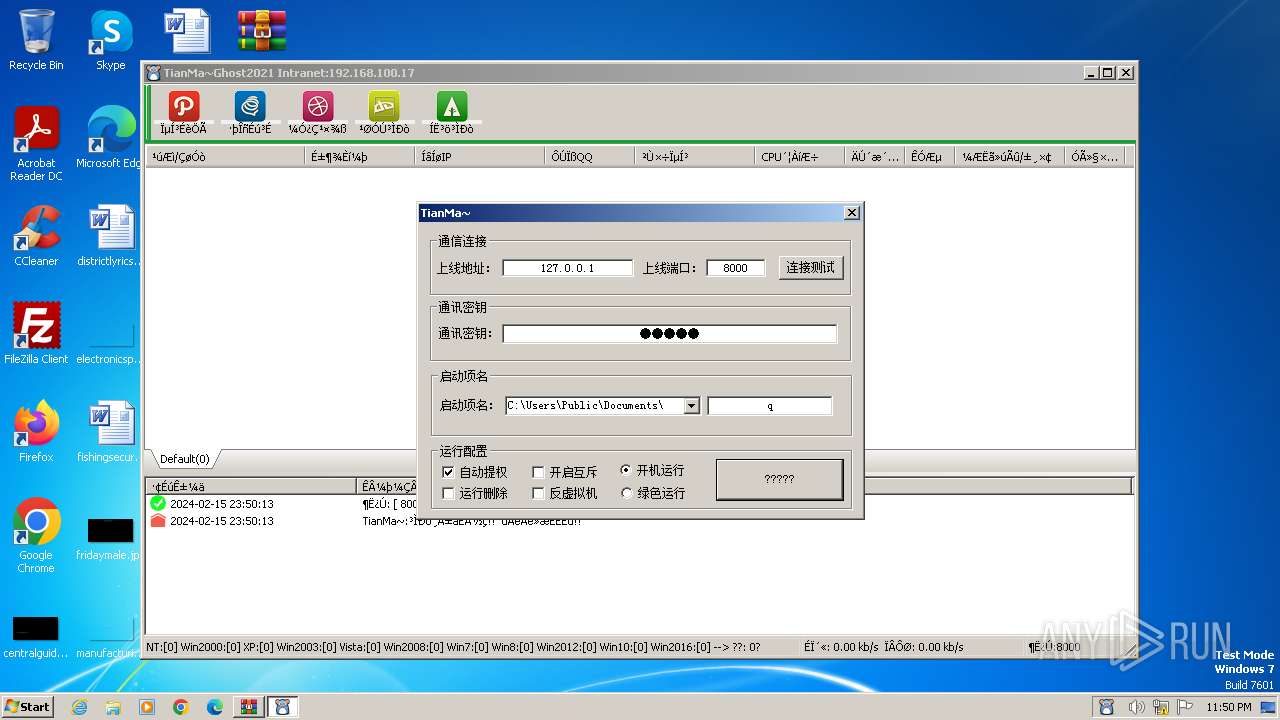Enable the 开启互斥 checkbox
The height and width of the screenshot is (720, 1280).
(538, 472)
